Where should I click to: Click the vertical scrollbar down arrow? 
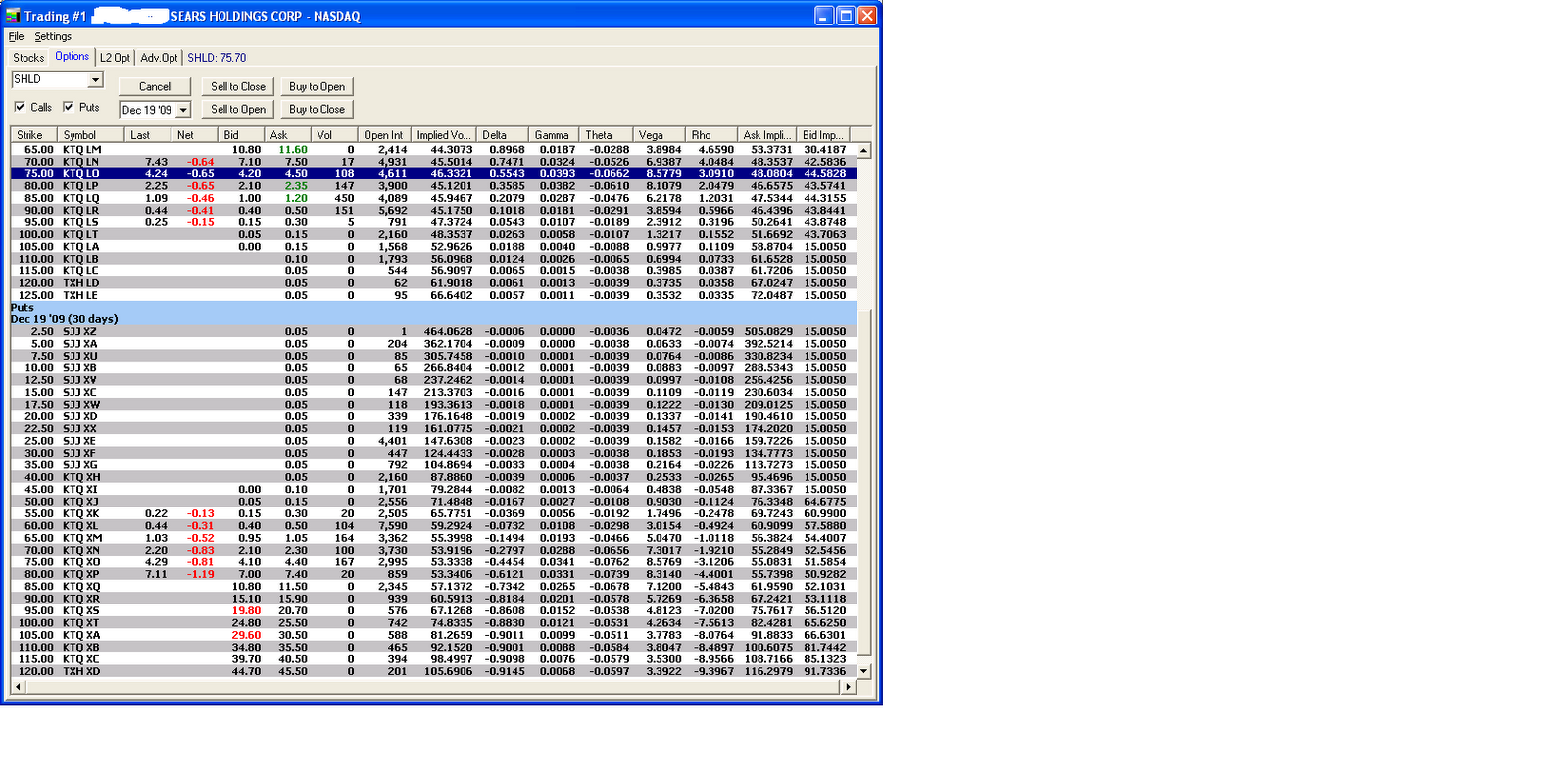(x=863, y=671)
